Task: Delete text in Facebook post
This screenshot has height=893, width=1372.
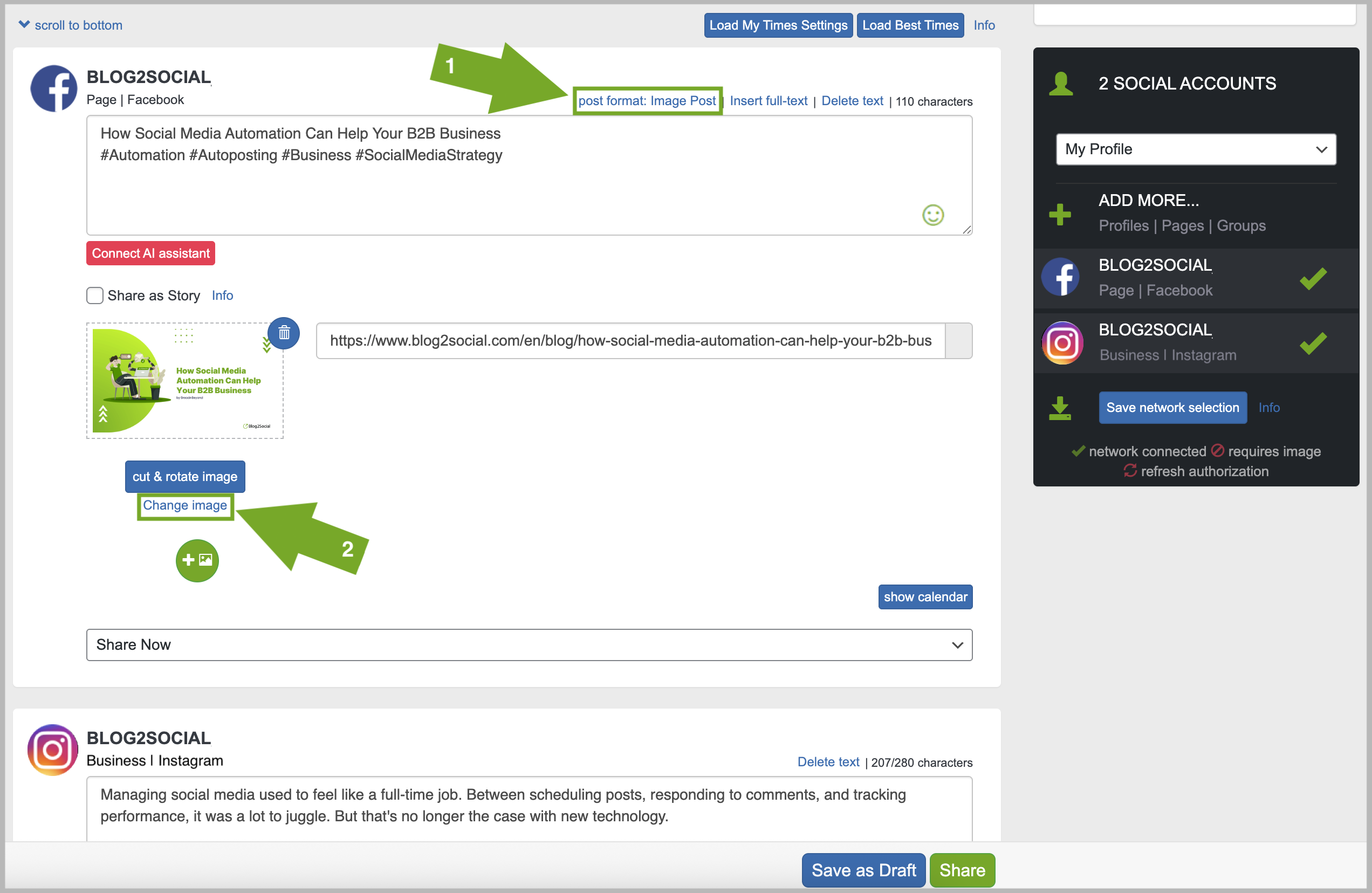Action: (852, 101)
